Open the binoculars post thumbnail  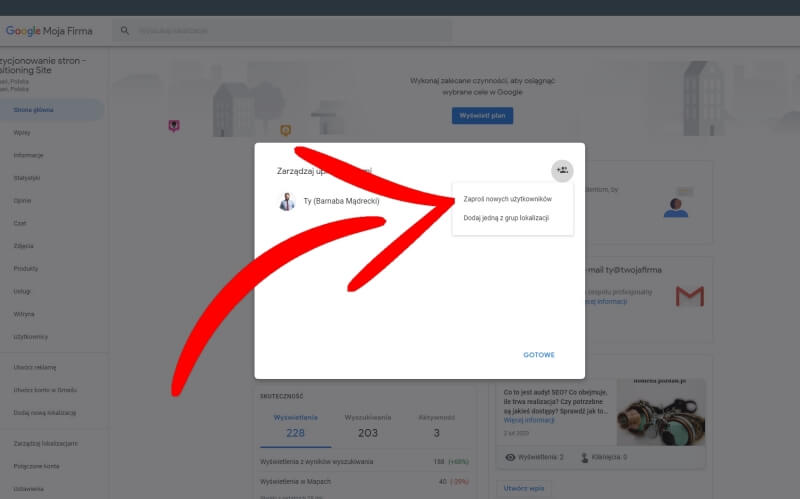click(x=661, y=412)
